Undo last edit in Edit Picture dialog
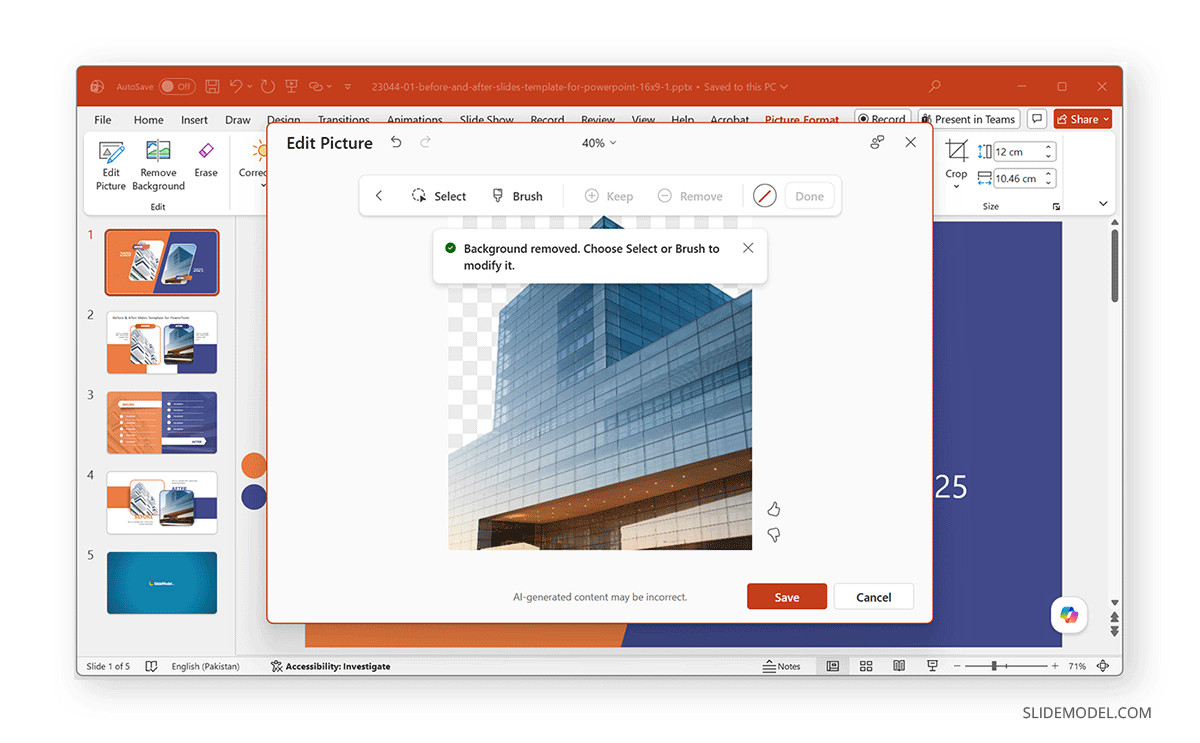Viewport: 1200px width, 743px height. tap(396, 143)
